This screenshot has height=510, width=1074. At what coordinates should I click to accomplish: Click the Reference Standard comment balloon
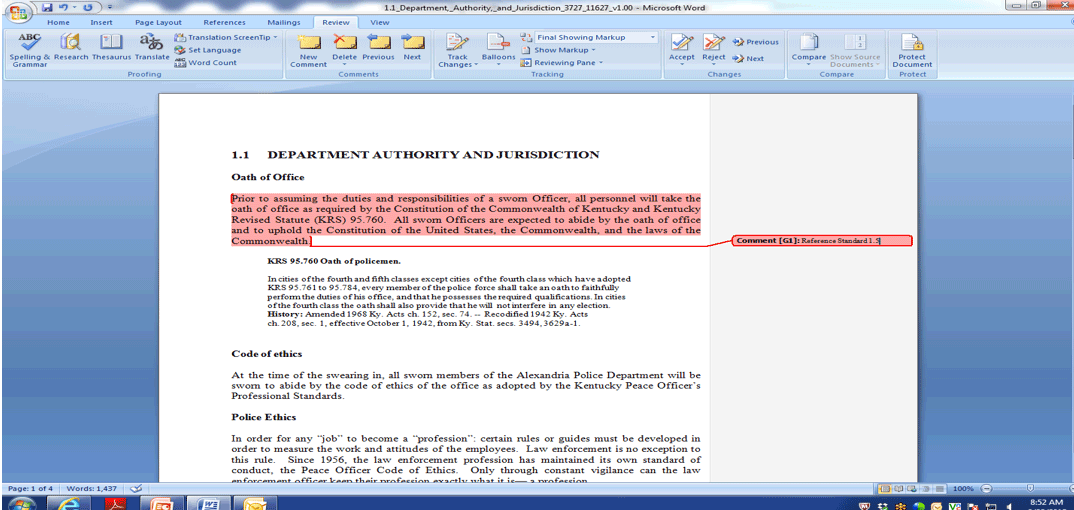tap(821, 241)
